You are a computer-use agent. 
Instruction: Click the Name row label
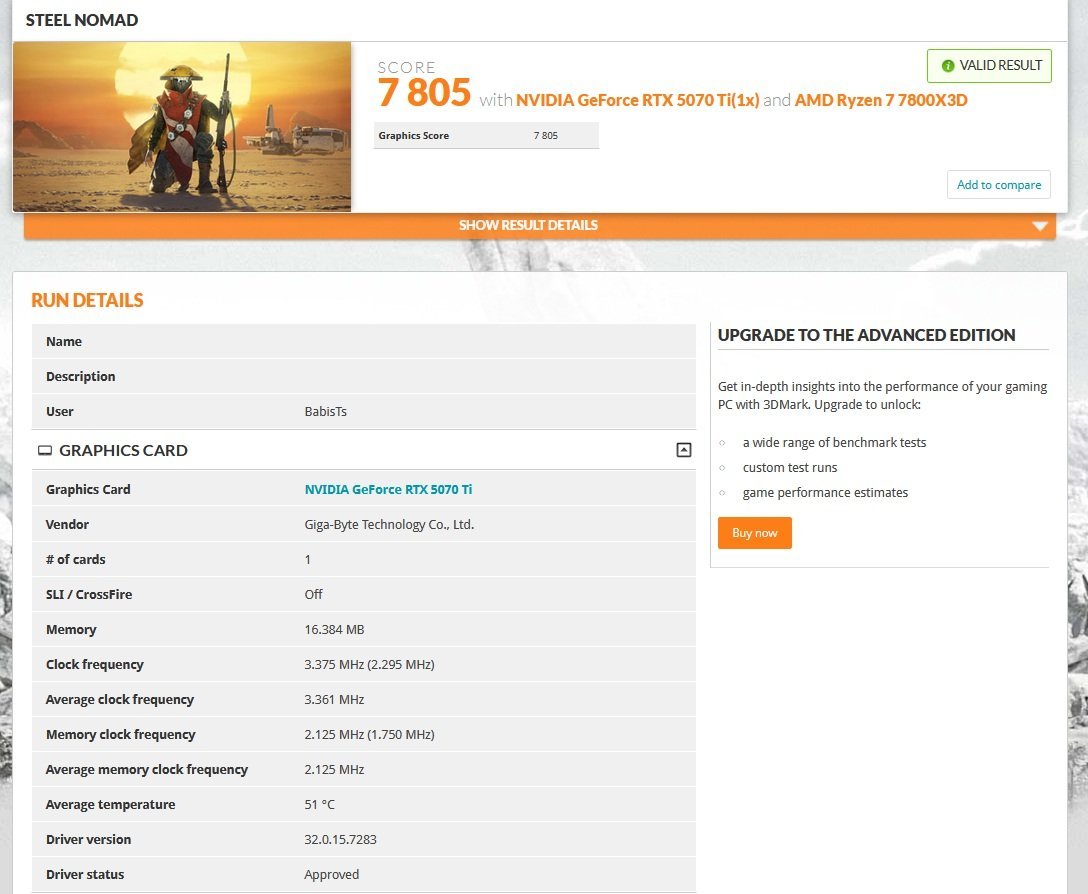(64, 341)
